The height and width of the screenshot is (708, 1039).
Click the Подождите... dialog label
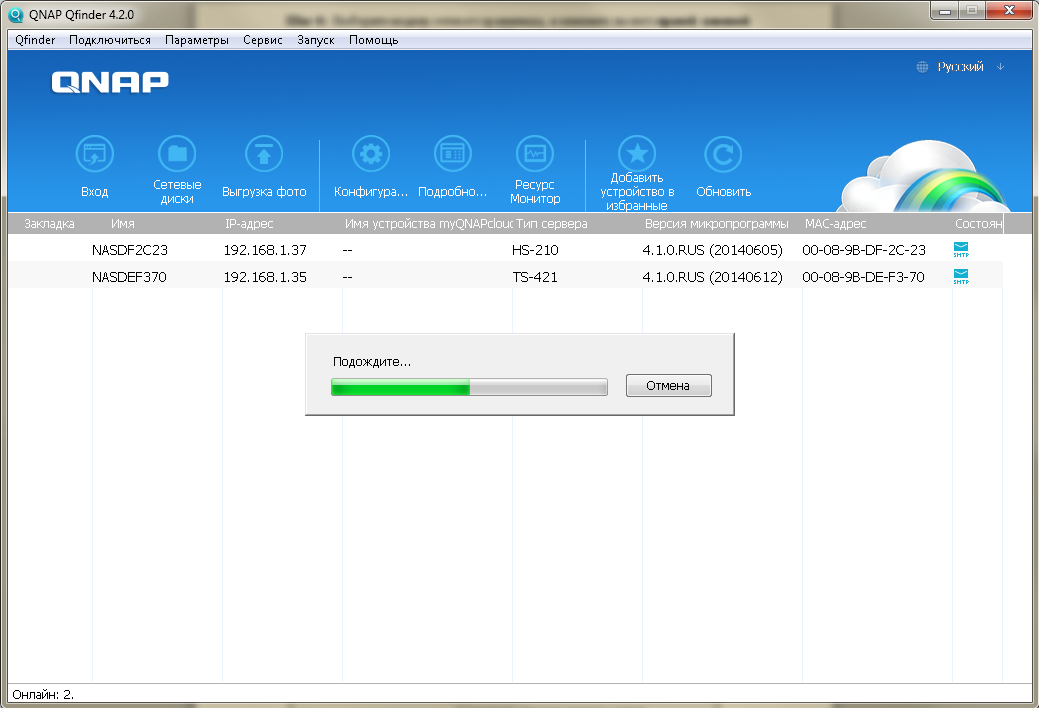(372, 362)
